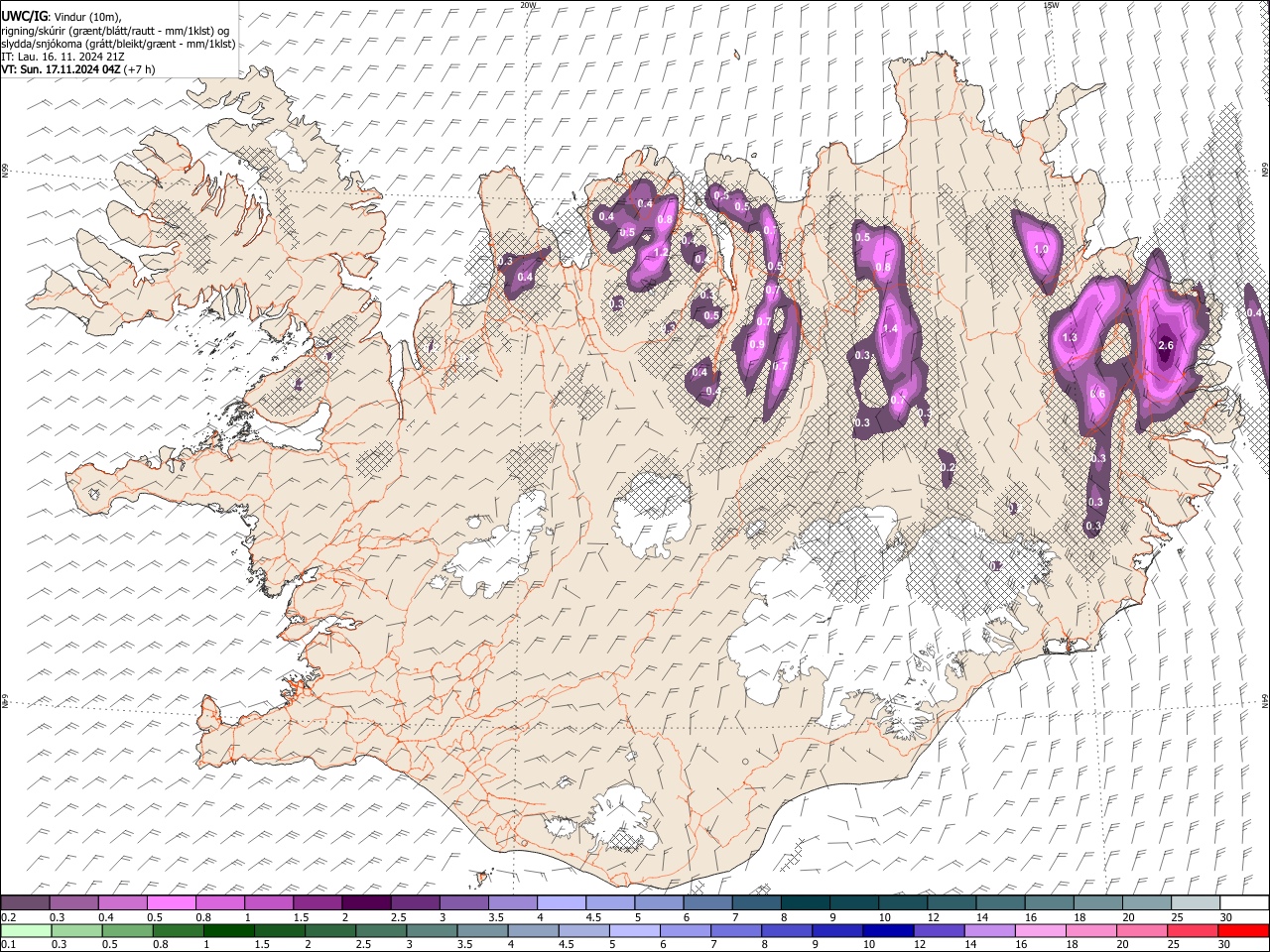Image resolution: width=1270 pixels, height=952 pixels.
Task: Click the 2.6 snowfall value in the east
Action: tap(1166, 345)
